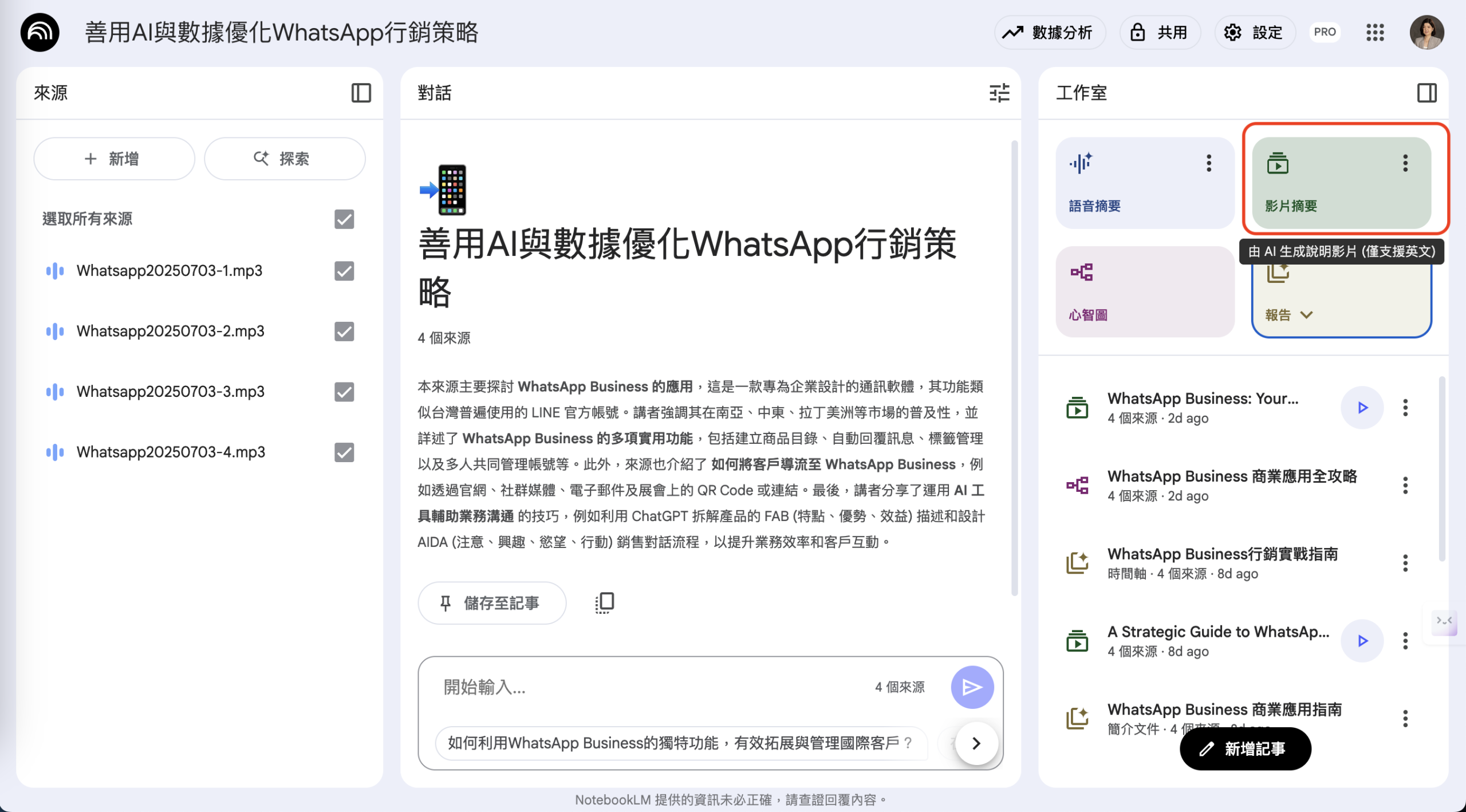Click 新增記事 add note button
The height and width of the screenshot is (812, 1466).
[1245, 748]
